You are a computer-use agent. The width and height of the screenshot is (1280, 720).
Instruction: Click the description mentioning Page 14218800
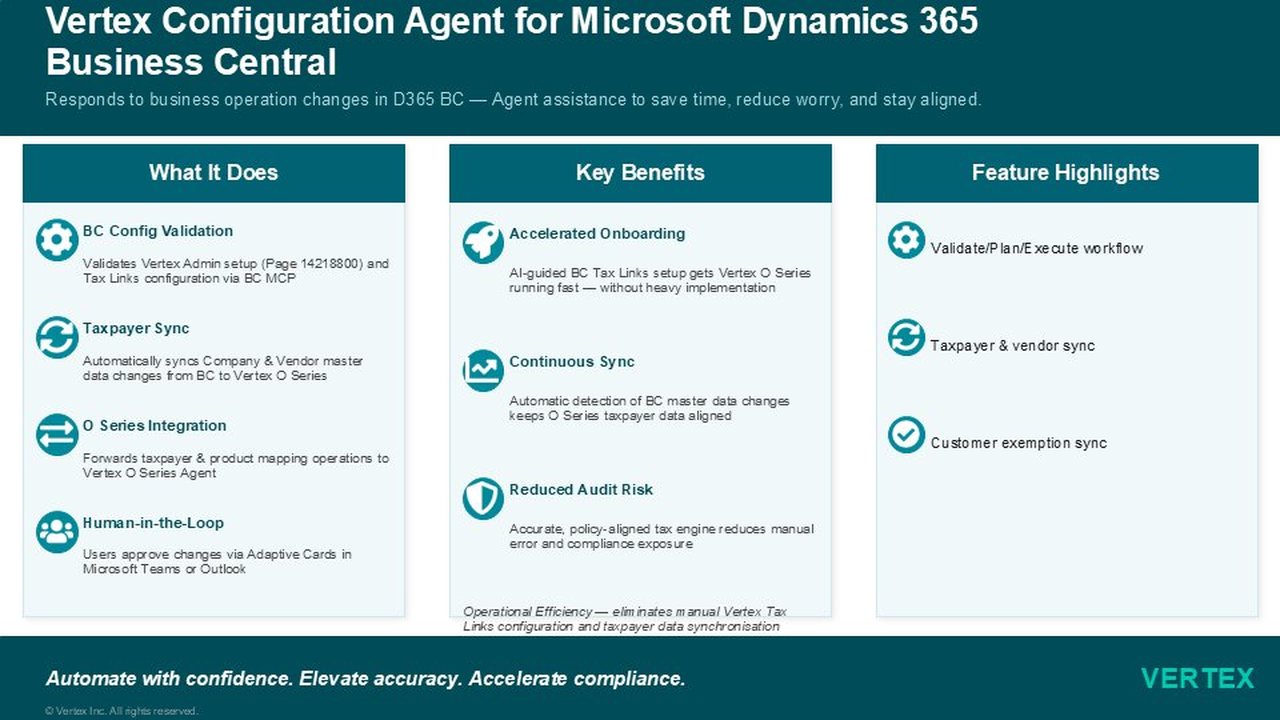(x=236, y=271)
